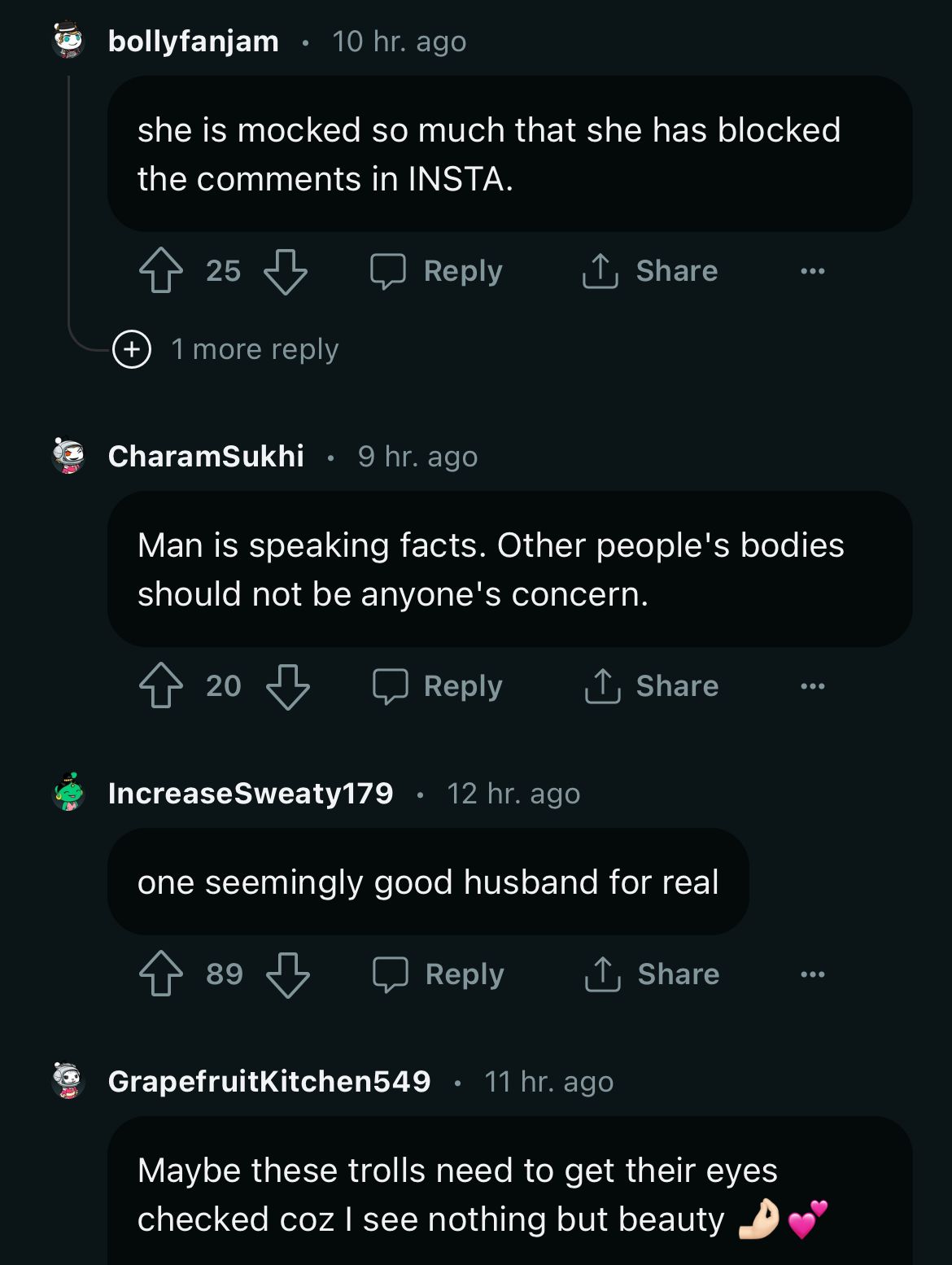Open more options for IncreaseSweaty179's comment
The image size is (952, 1265).
812,974
